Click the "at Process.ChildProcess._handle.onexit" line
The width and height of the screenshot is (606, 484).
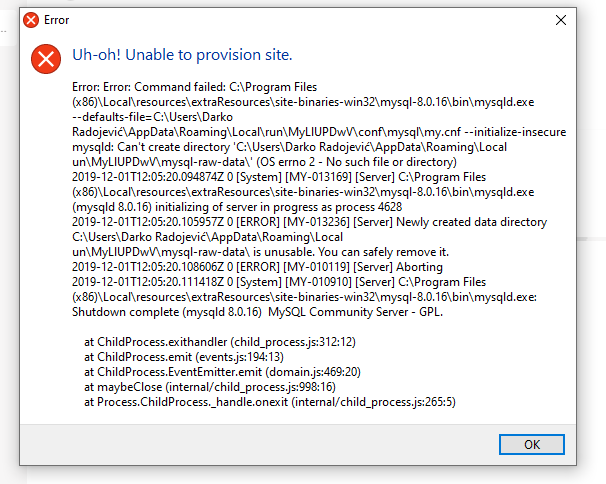[270, 402]
